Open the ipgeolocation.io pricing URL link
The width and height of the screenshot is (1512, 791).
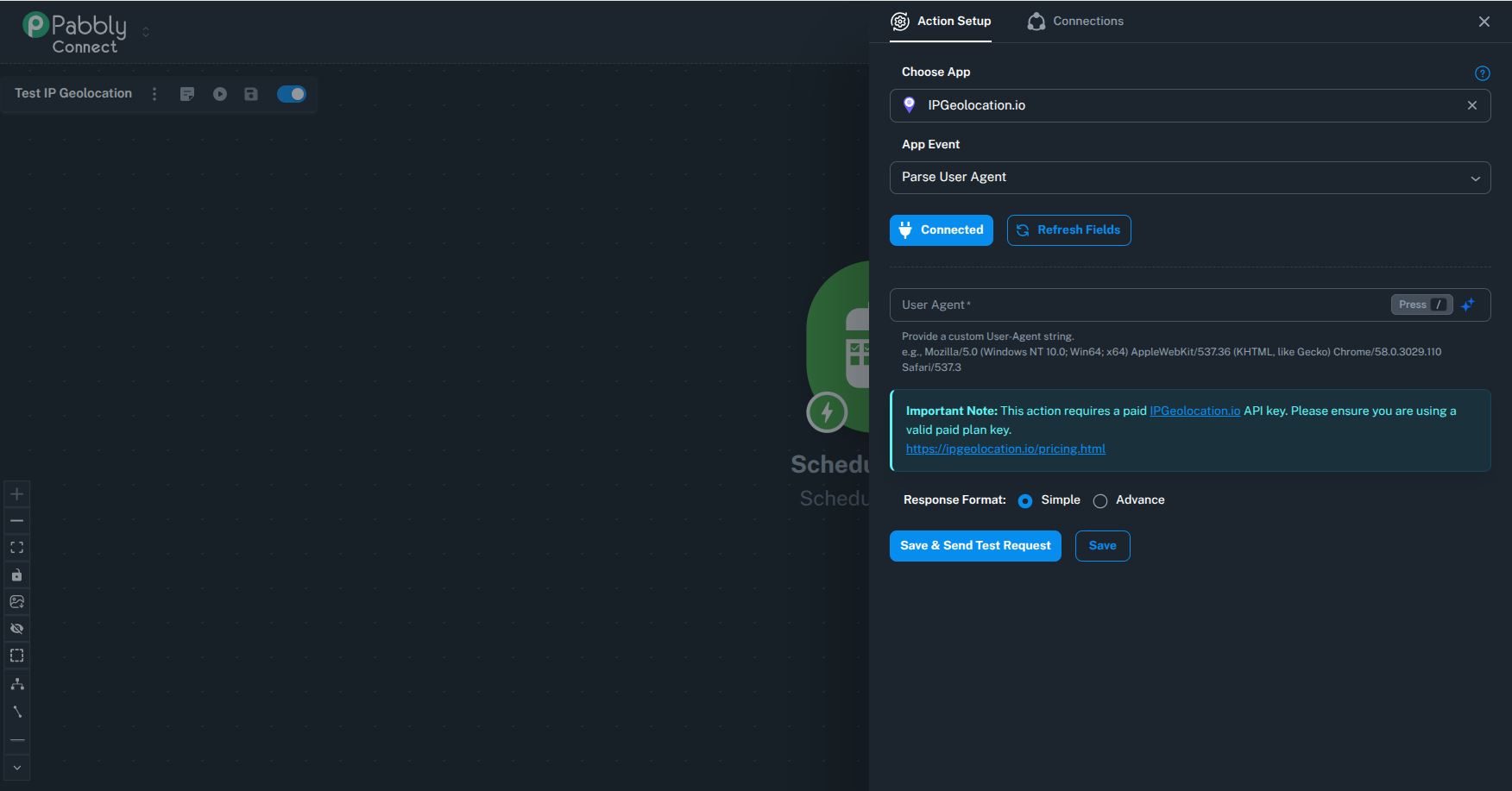click(1005, 449)
